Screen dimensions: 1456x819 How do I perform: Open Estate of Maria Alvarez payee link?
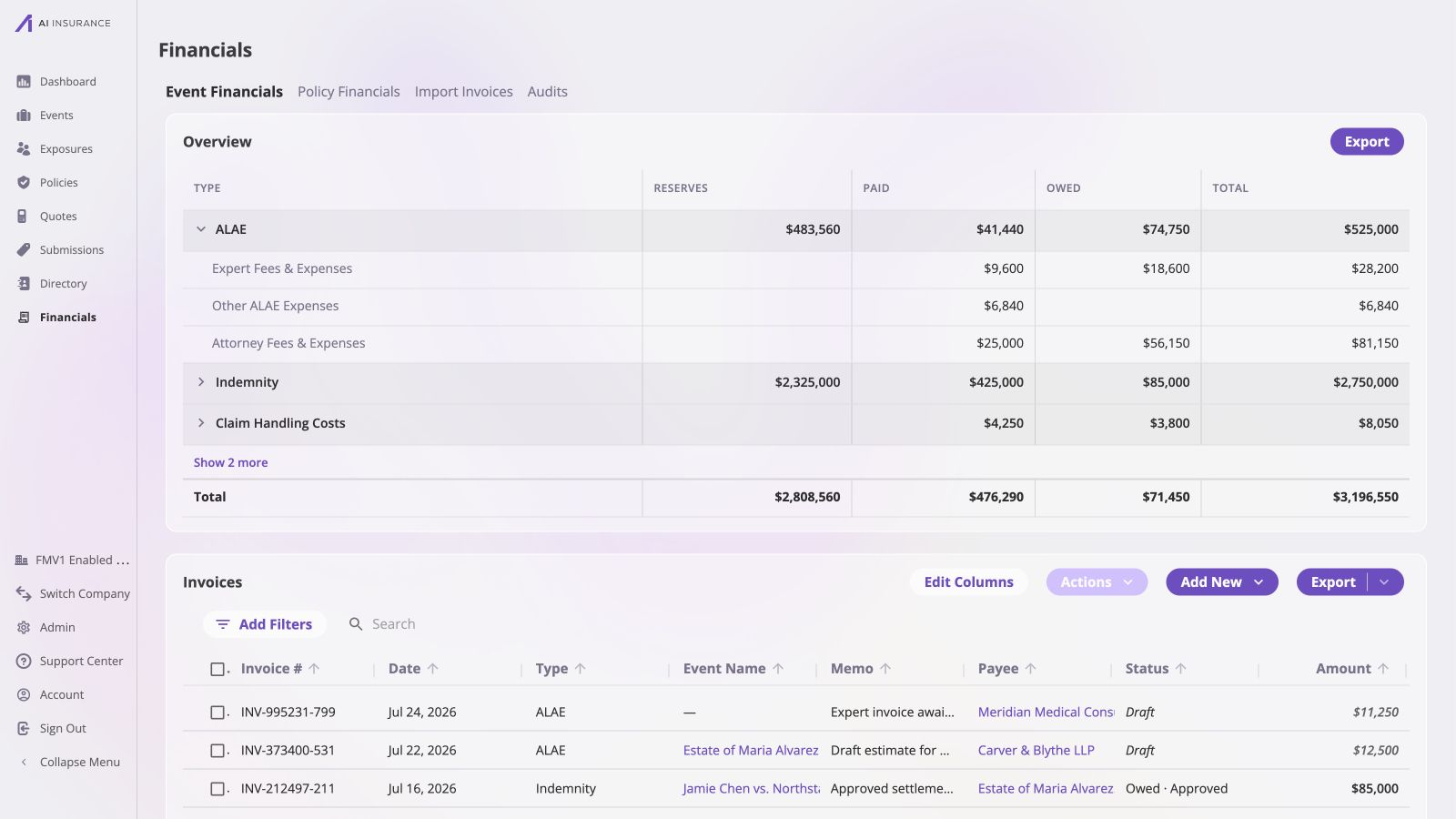pos(1046,789)
